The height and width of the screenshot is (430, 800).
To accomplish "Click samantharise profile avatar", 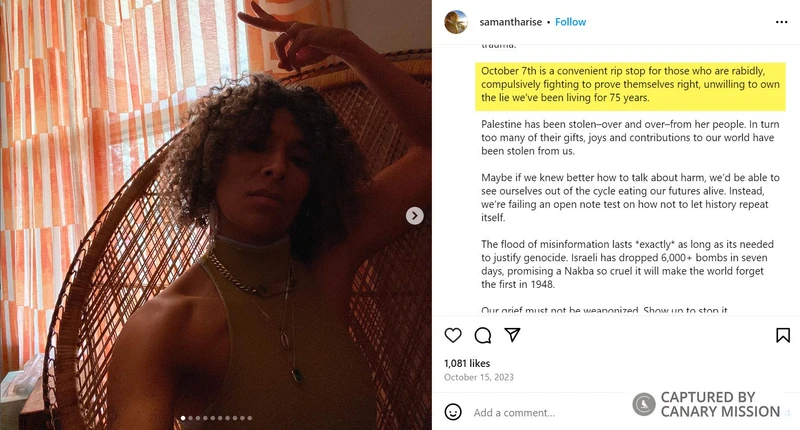I will (456, 21).
